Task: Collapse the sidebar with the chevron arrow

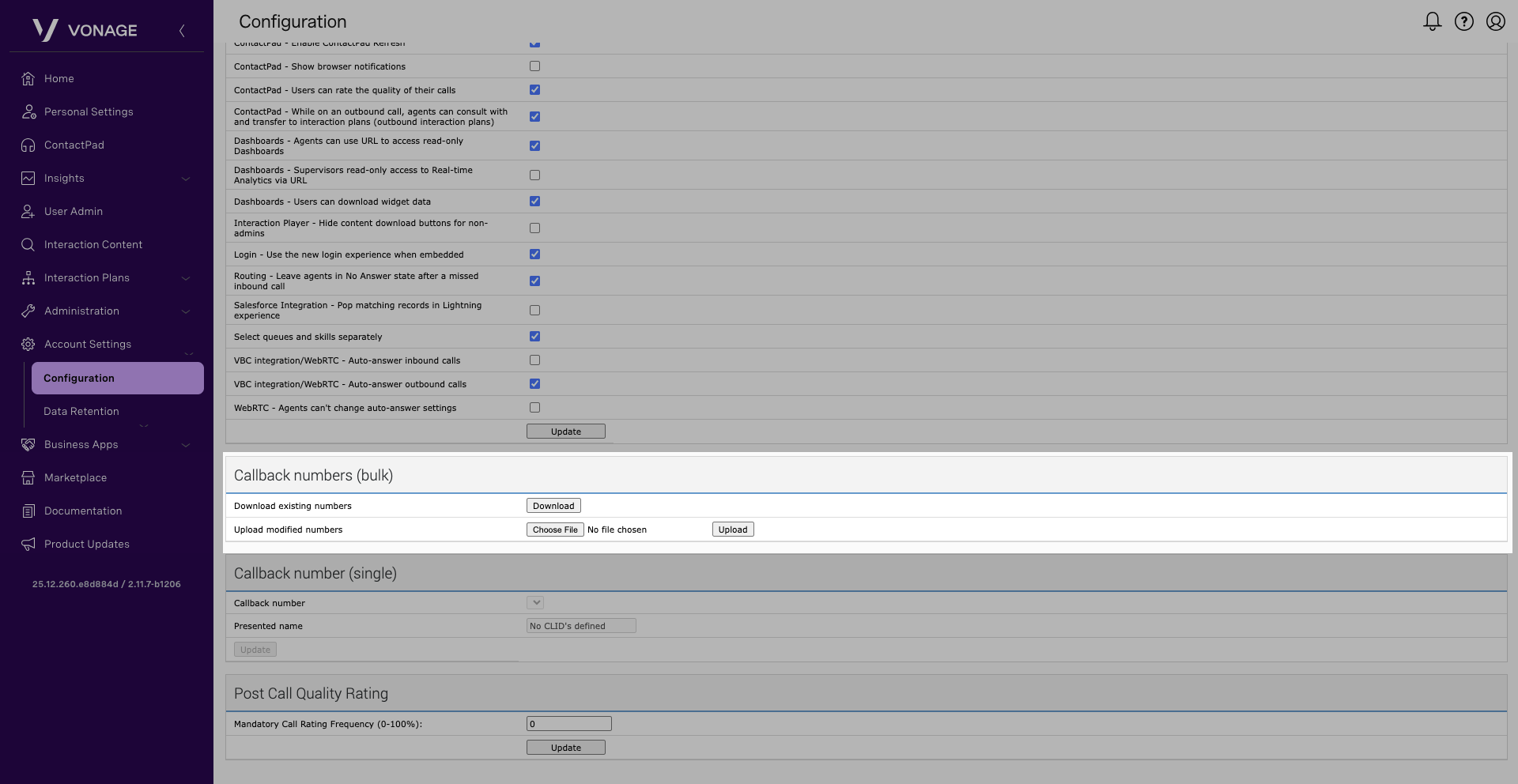Action: [x=182, y=30]
